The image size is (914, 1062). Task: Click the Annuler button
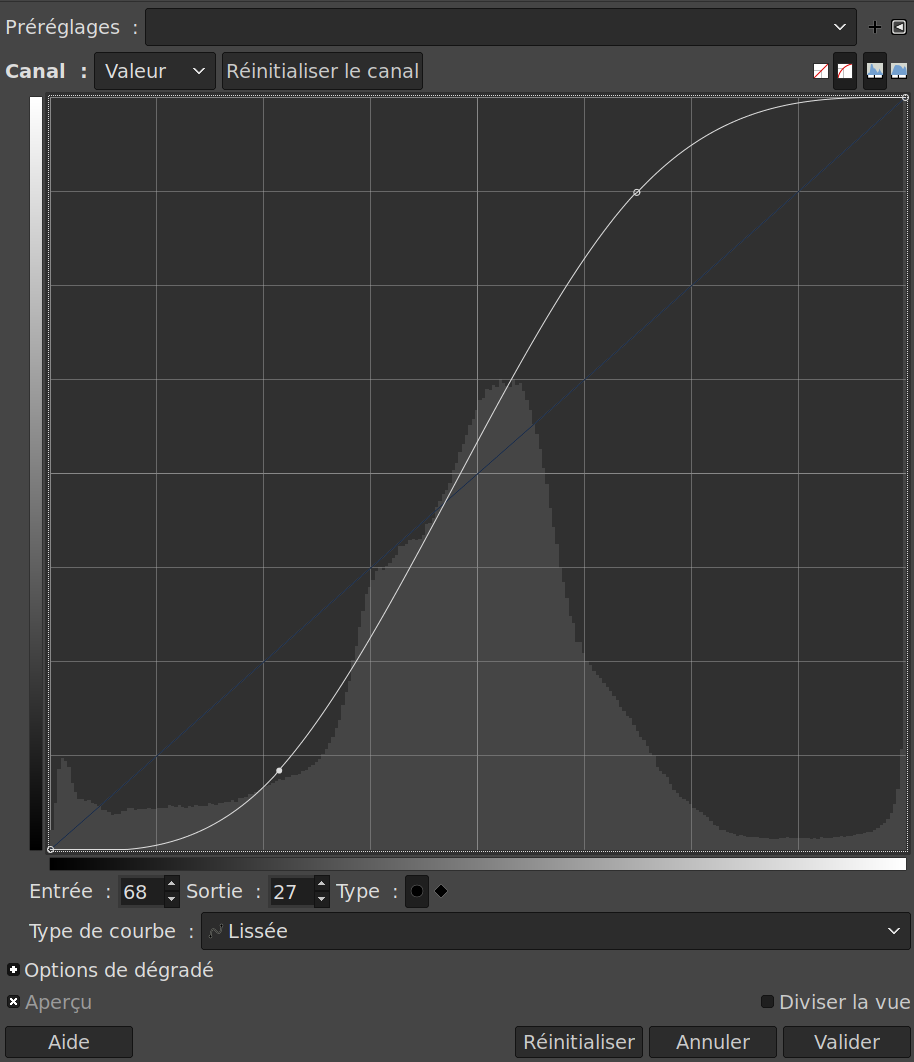(712, 1042)
